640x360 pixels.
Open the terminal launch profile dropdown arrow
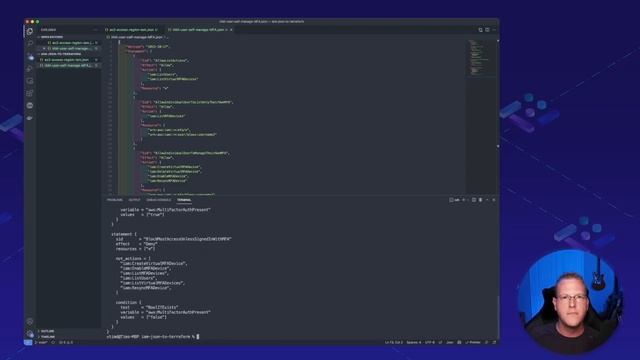[x=468, y=200]
